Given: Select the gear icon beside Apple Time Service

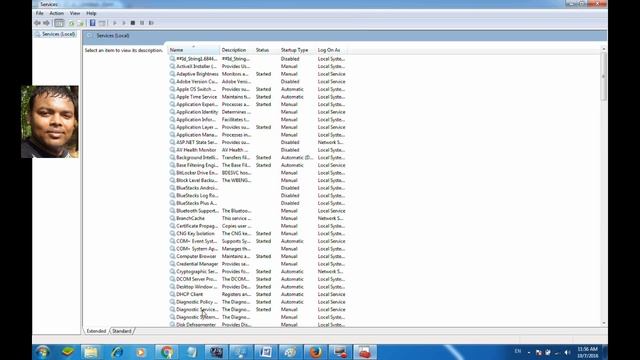Looking at the screenshot, I should 172,97.
